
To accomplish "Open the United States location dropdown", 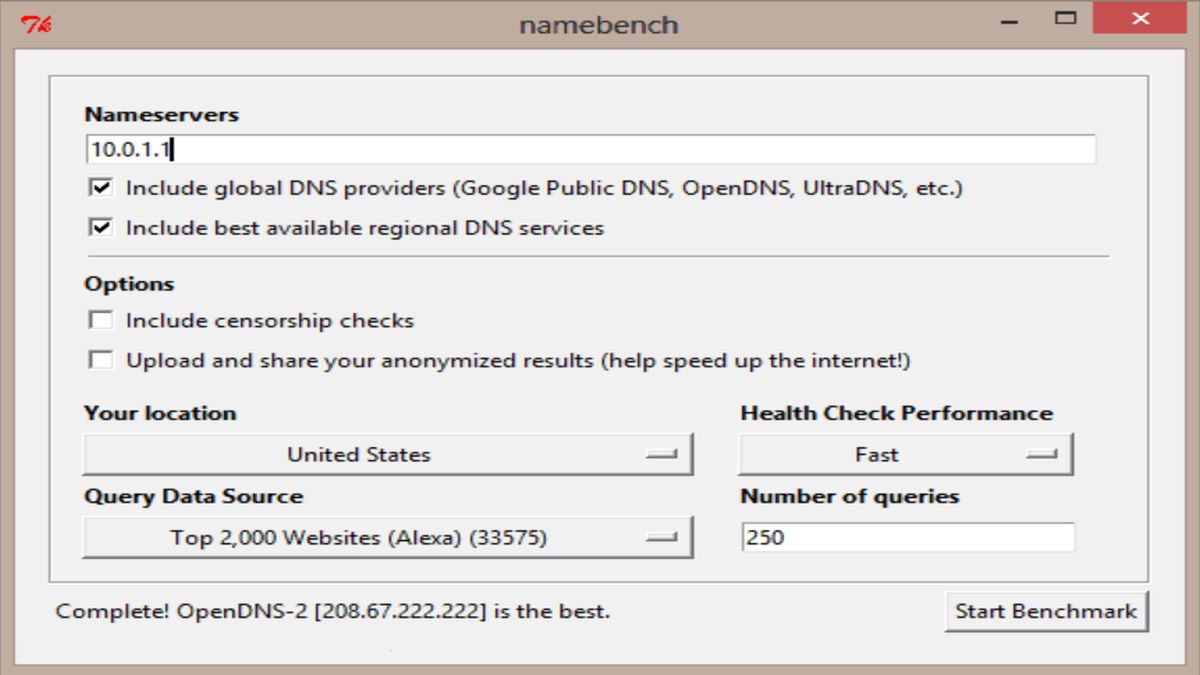I will 387,455.
